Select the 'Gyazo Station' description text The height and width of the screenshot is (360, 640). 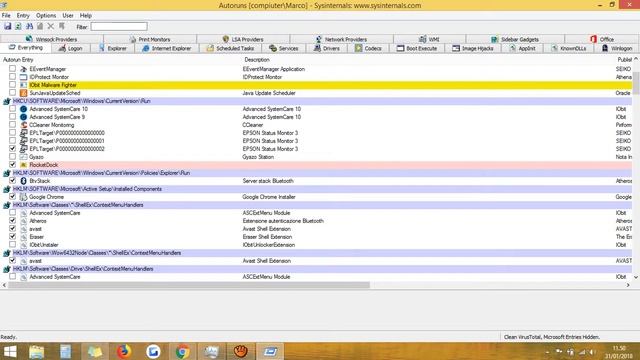(258, 157)
